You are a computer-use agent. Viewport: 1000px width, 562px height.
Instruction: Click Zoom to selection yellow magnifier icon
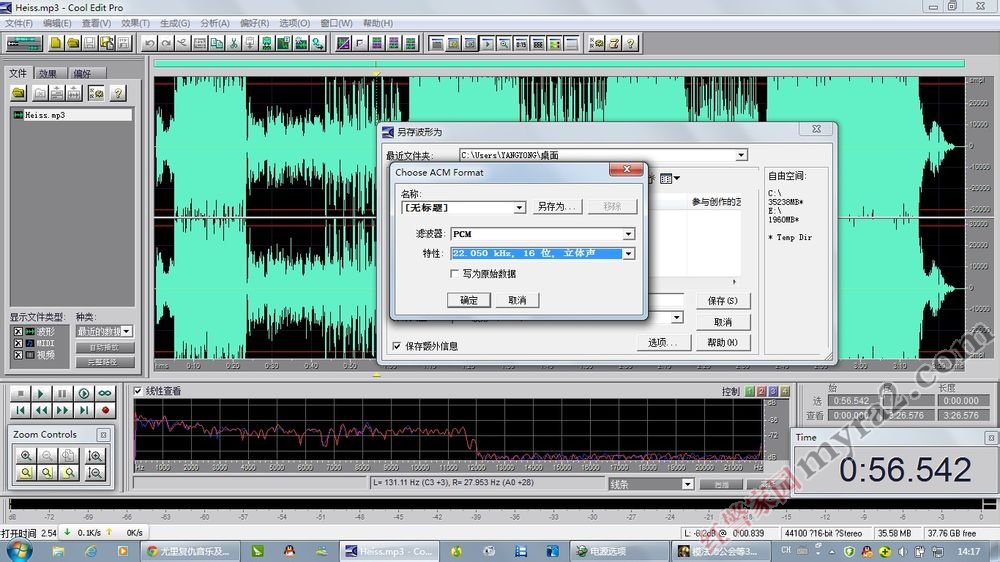(x=26, y=473)
